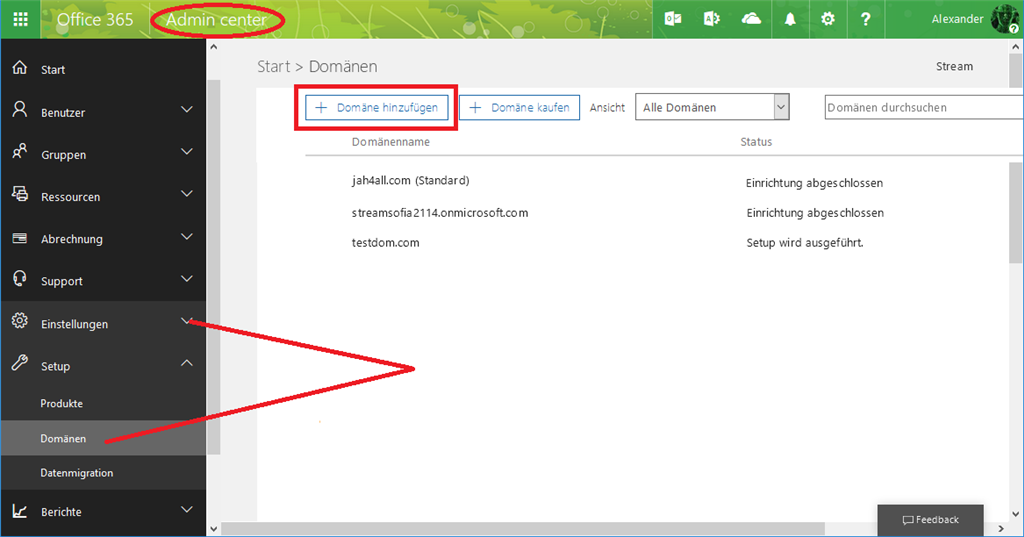The height and width of the screenshot is (537, 1024).
Task: Click the Berichte chart icon
Action: click(x=20, y=511)
